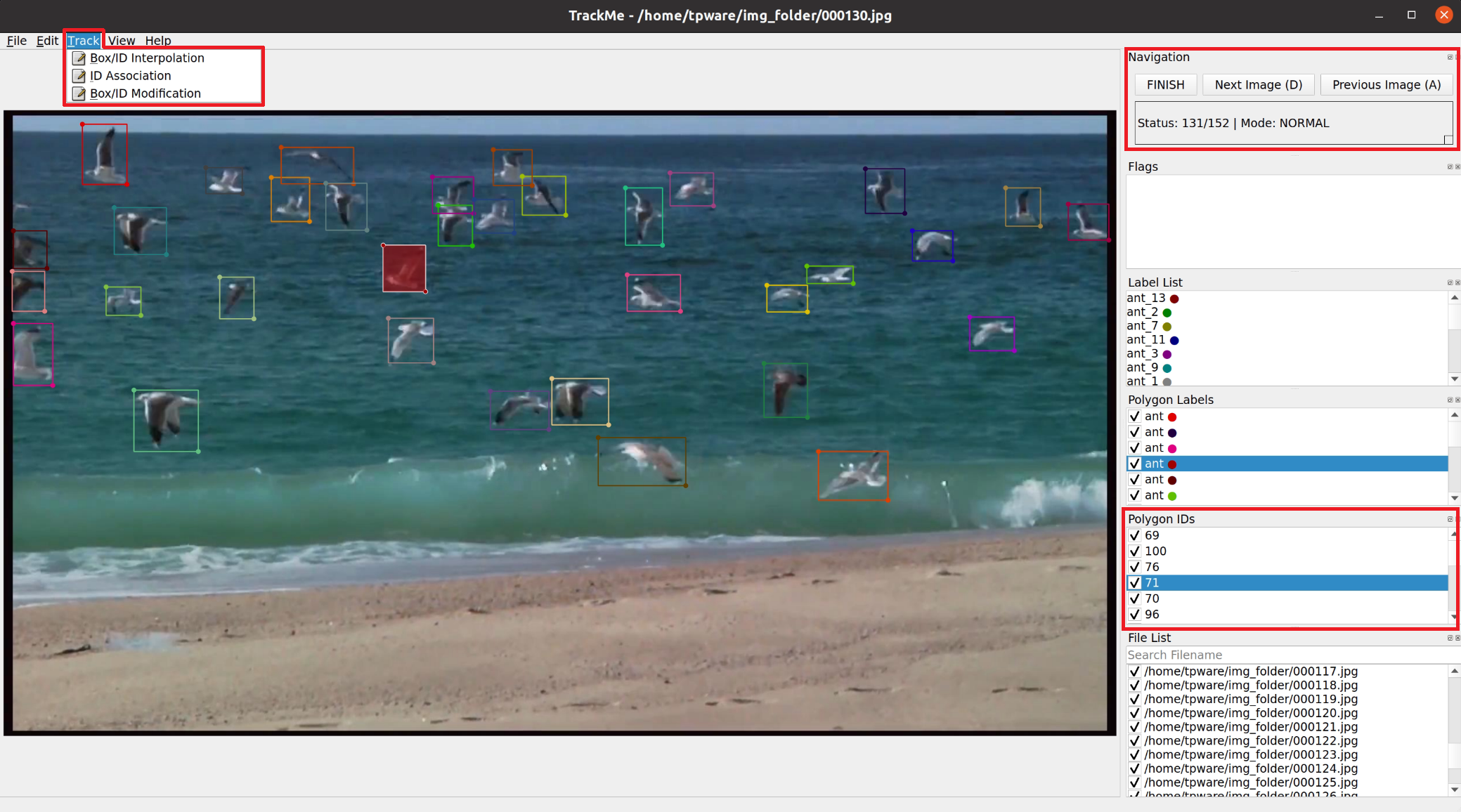1461x812 pixels.
Task: Open the Edit menu
Action: pos(47,41)
